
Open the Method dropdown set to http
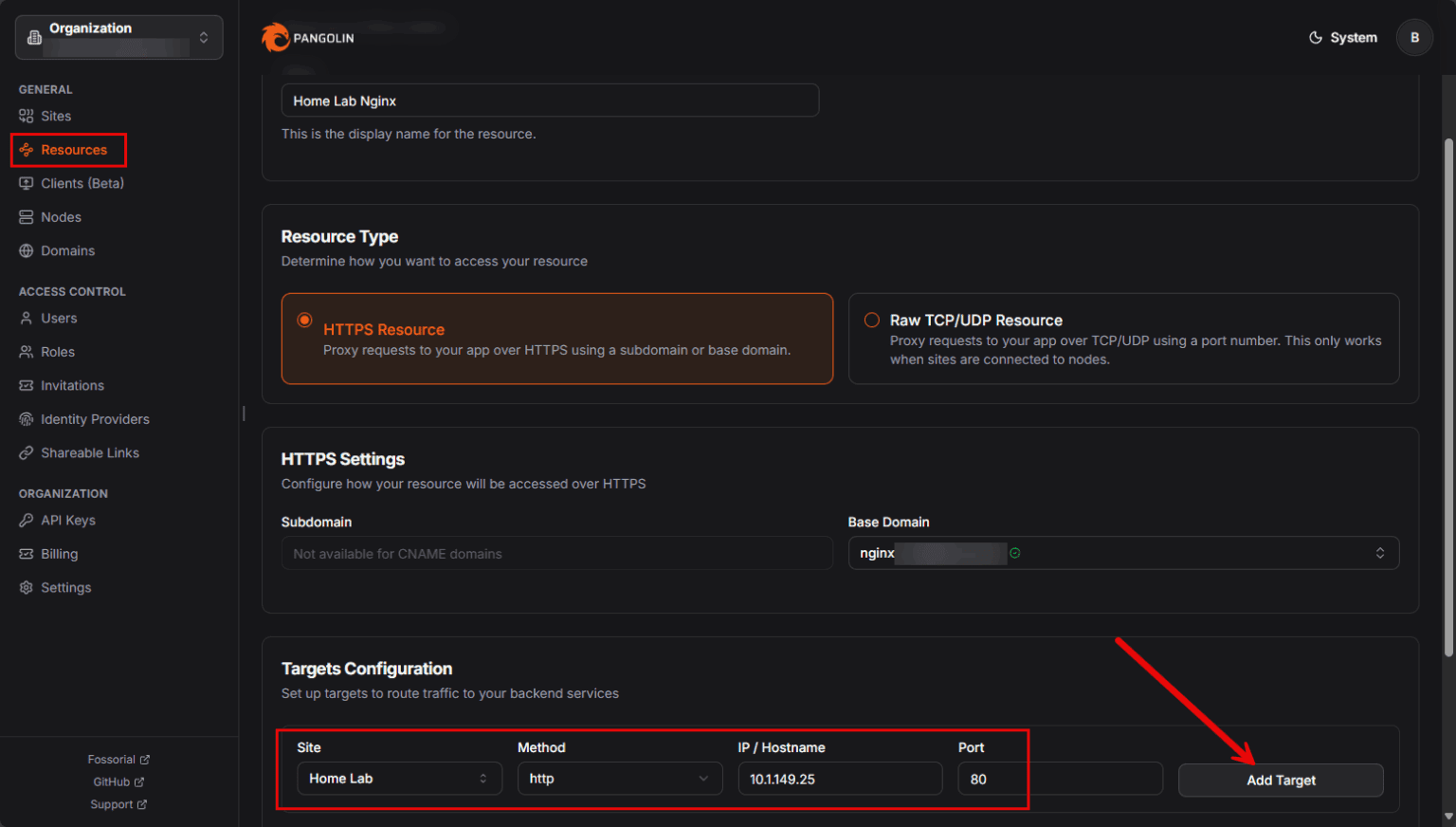tap(620, 778)
